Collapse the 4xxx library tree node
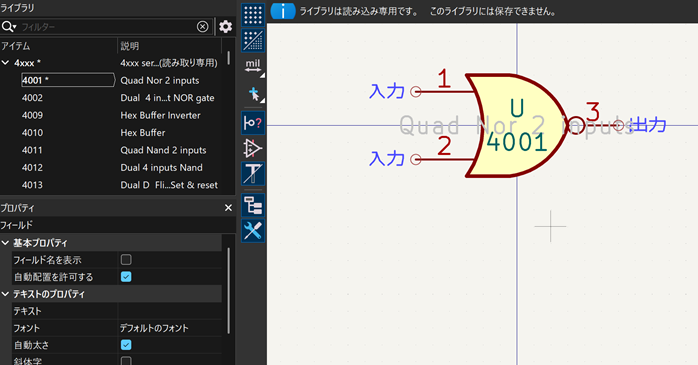Viewport: 698px width, 365px height. pyautogui.click(x=5, y=63)
